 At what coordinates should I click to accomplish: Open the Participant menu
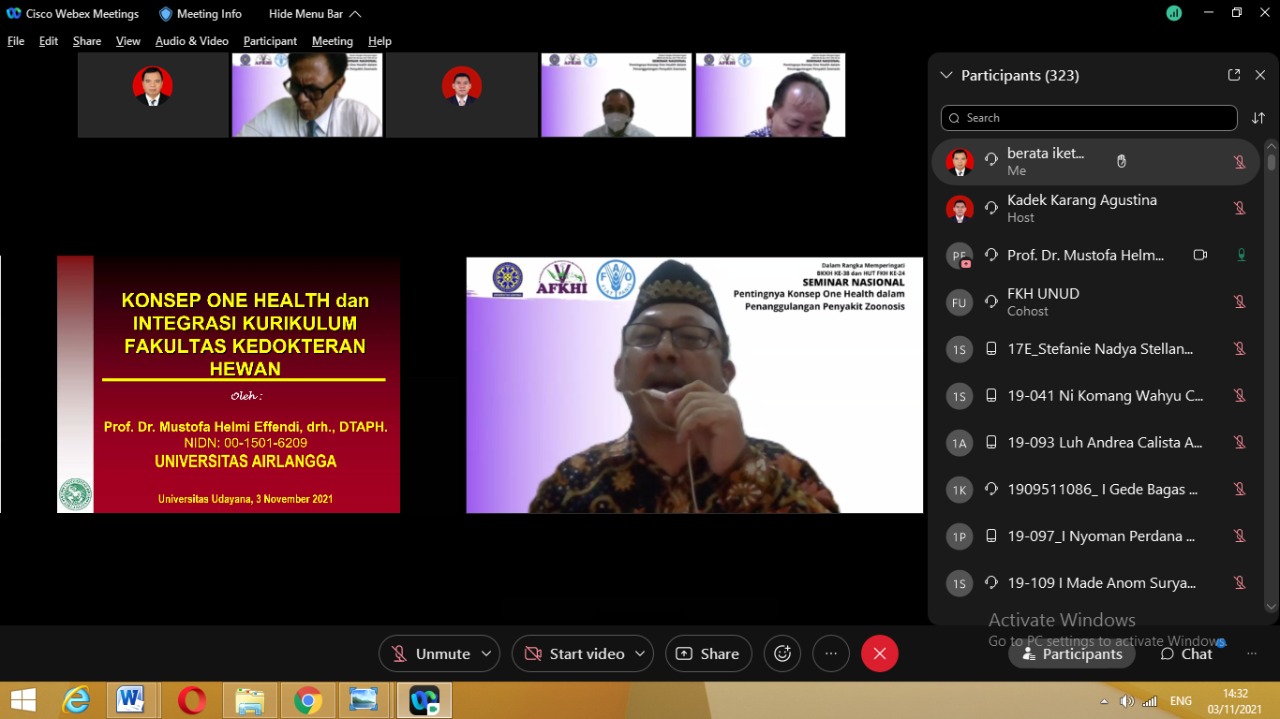270,41
